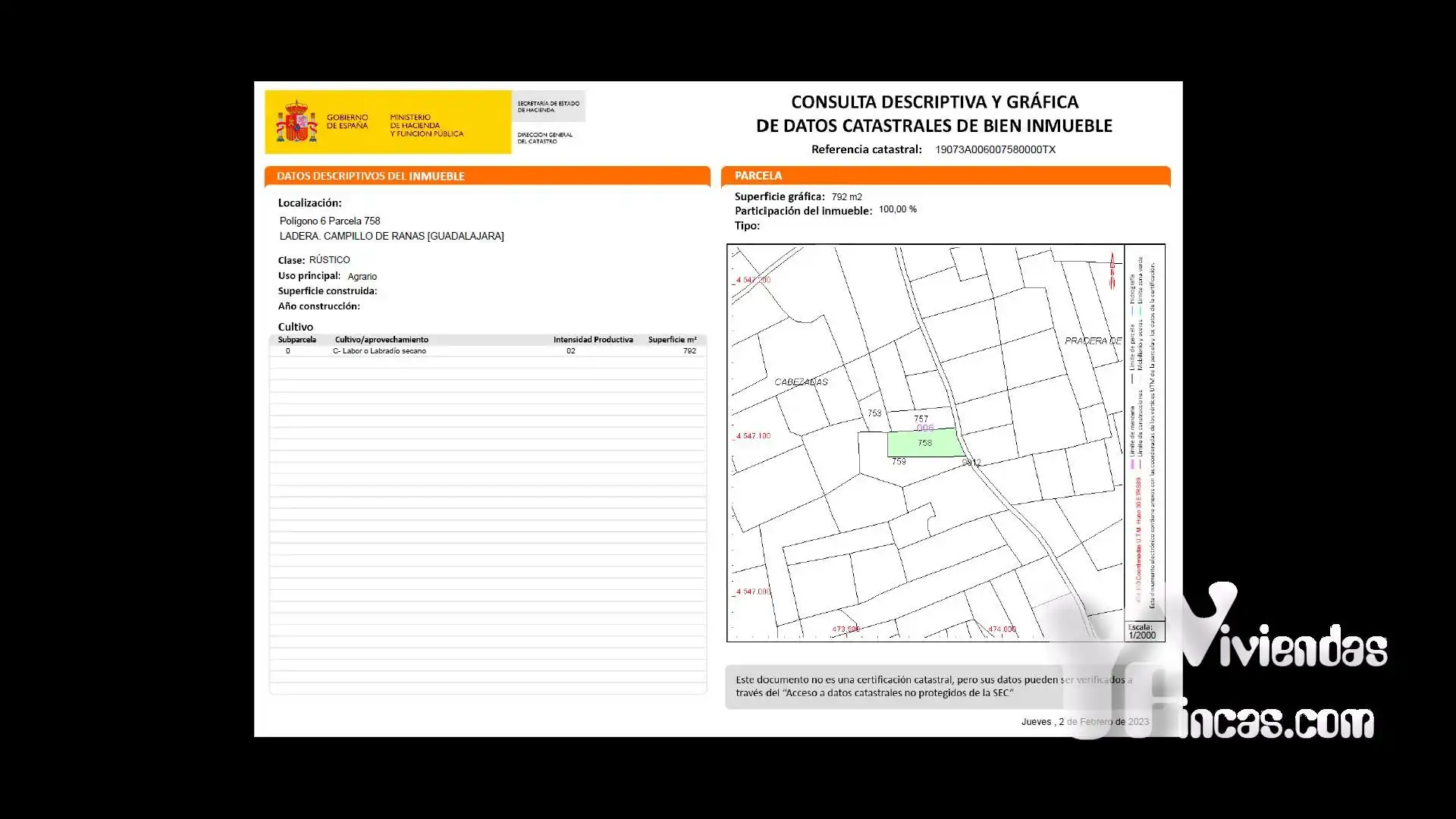Click the 'Subparcela' column header
The height and width of the screenshot is (819, 1456).
tap(297, 340)
